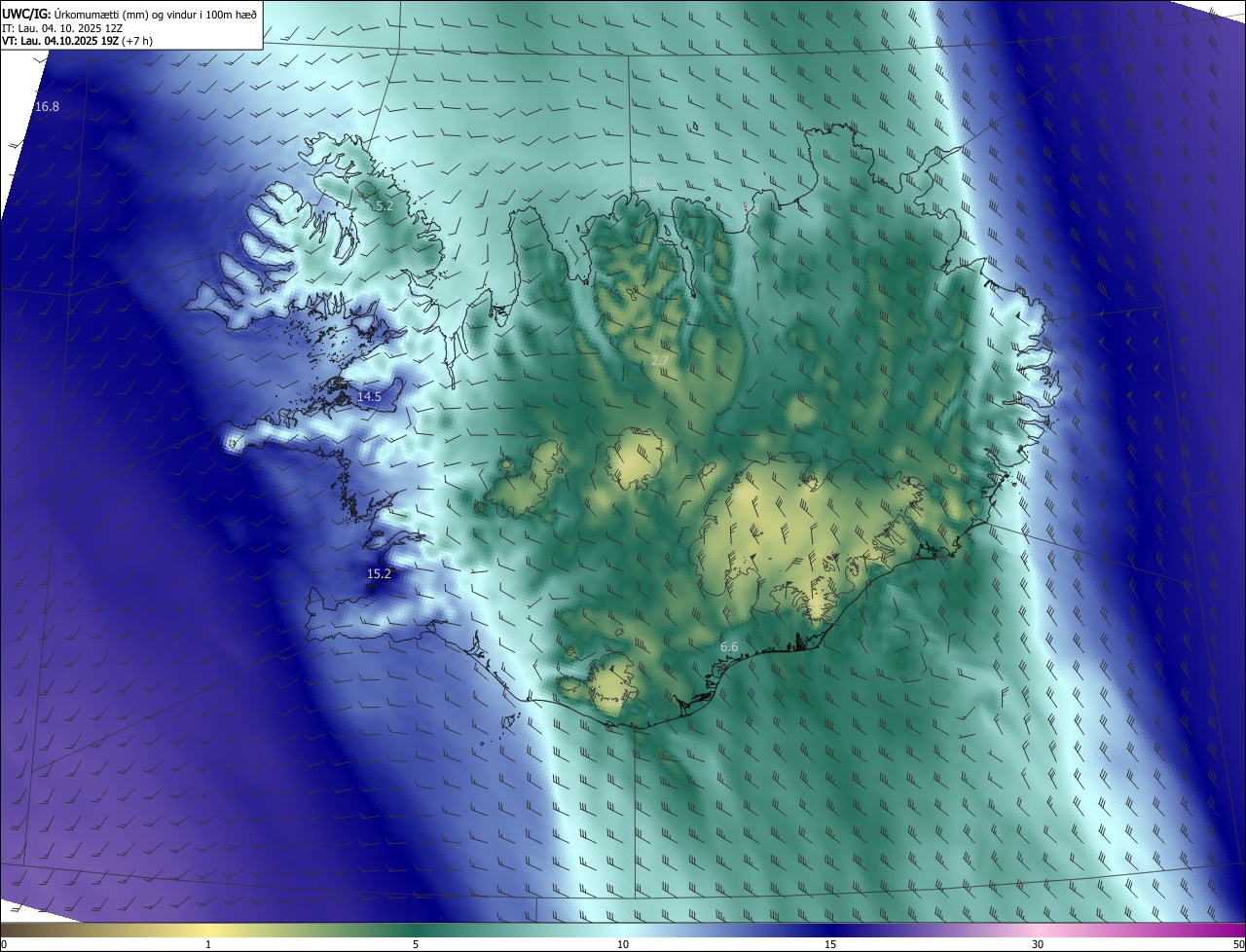Image resolution: width=1246 pixels, height=952 pixels.
Task: Click the faint 8.3 value label off the north coast
Action: tap(648, 182)
